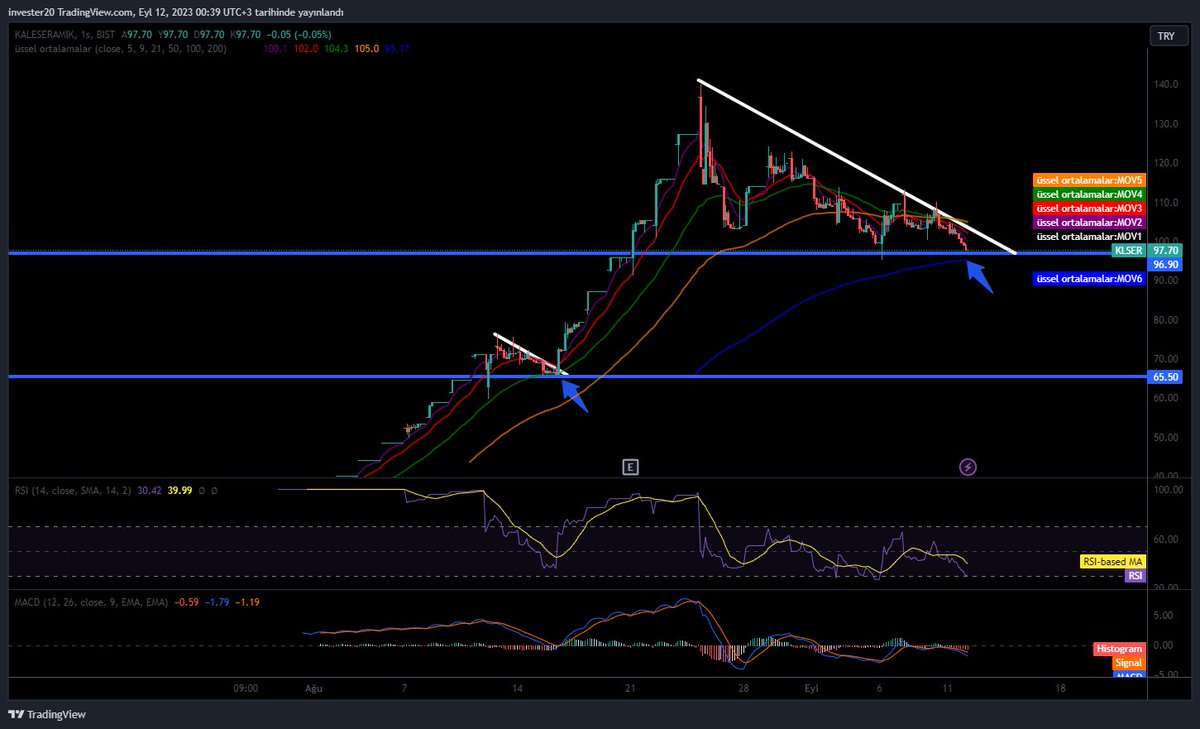The image size is (1200, 729).
Task: Click the -1.79 MACD value
Action: [x=218, y=602]
